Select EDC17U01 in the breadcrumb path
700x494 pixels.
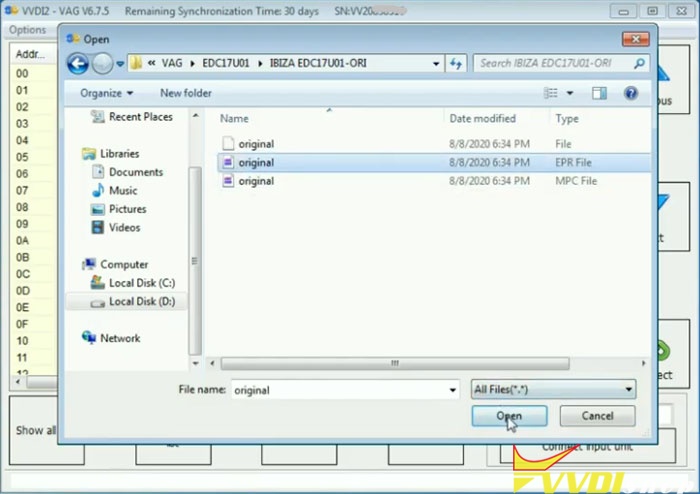(x=225, y=63)
